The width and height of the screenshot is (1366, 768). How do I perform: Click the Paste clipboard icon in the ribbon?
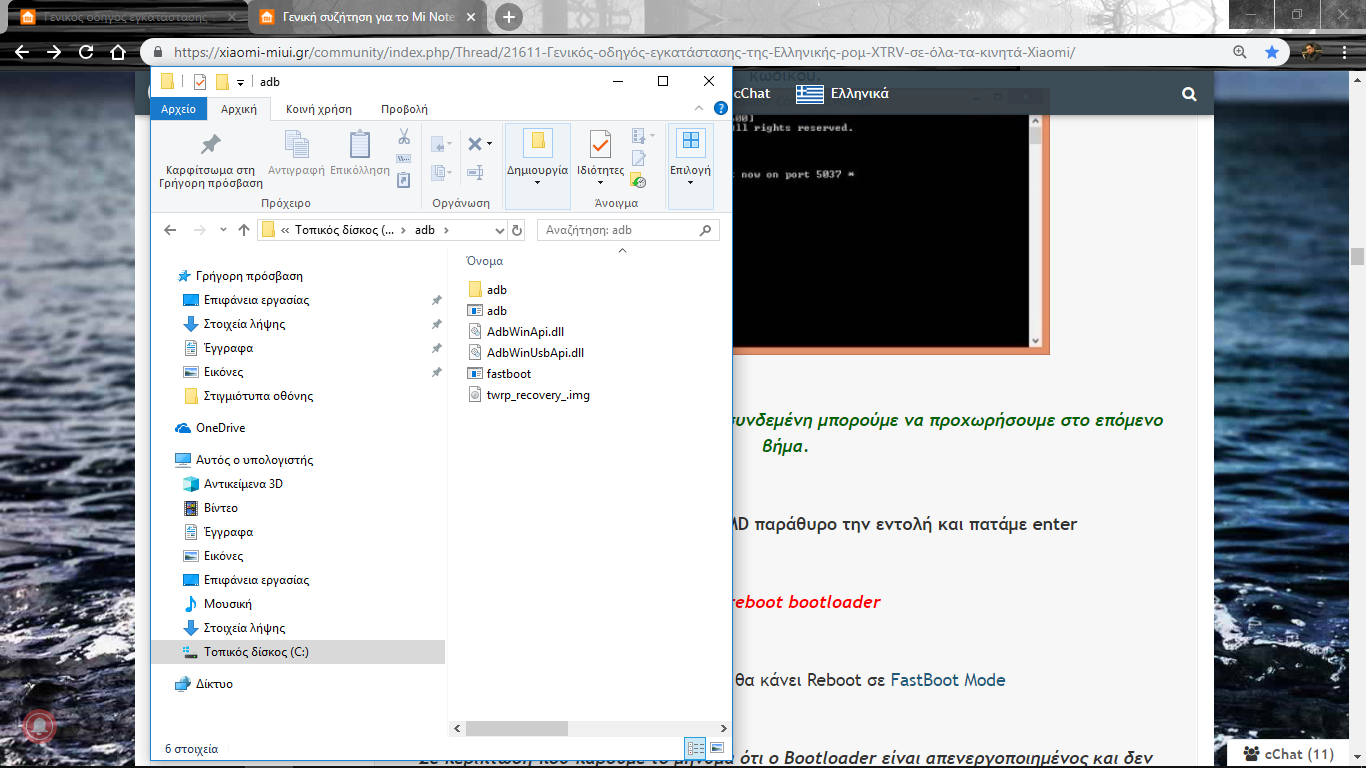(360, 145)
